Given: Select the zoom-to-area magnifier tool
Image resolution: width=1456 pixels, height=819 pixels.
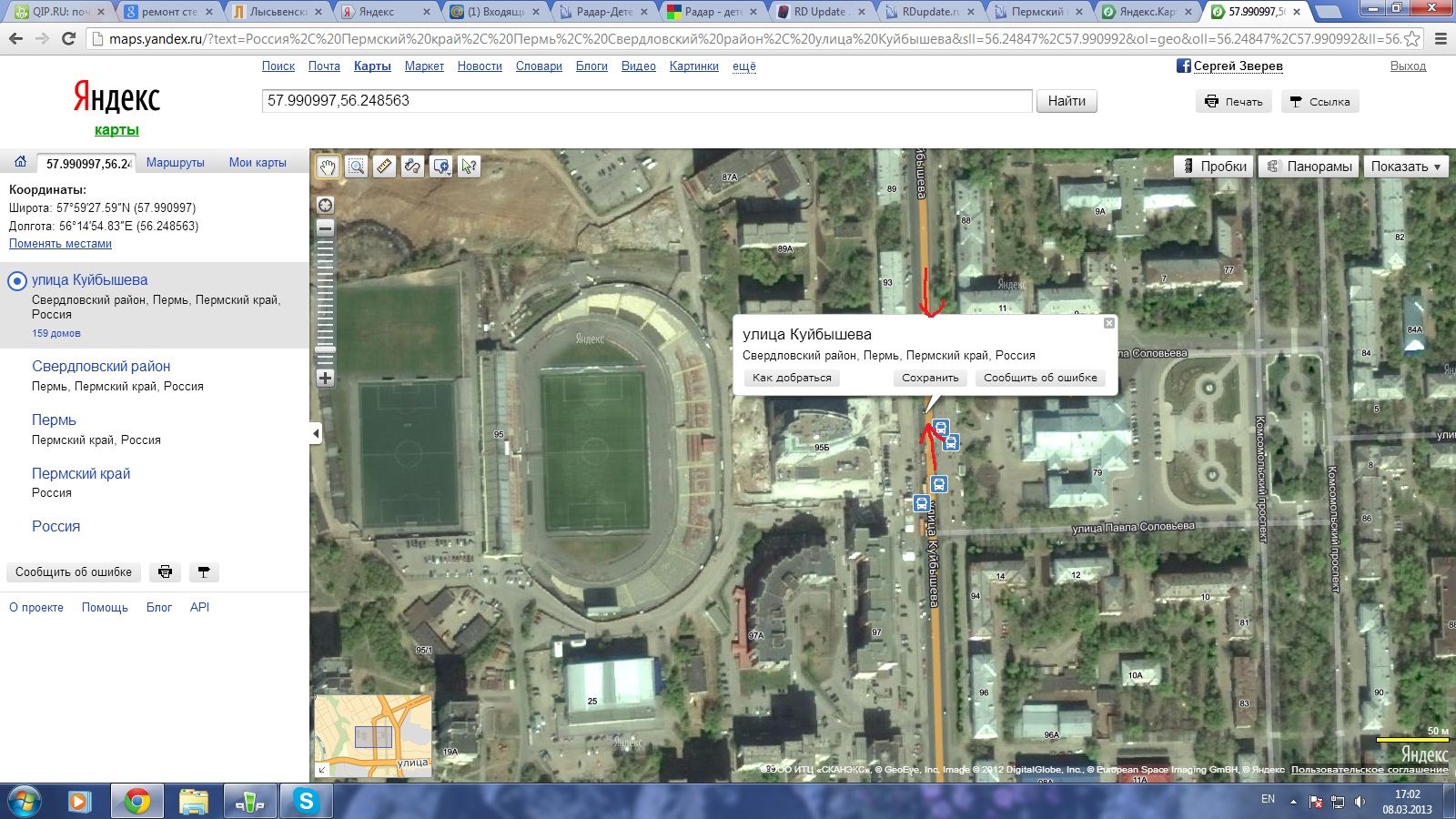Looking at the screenshot, I should (356, 167).
